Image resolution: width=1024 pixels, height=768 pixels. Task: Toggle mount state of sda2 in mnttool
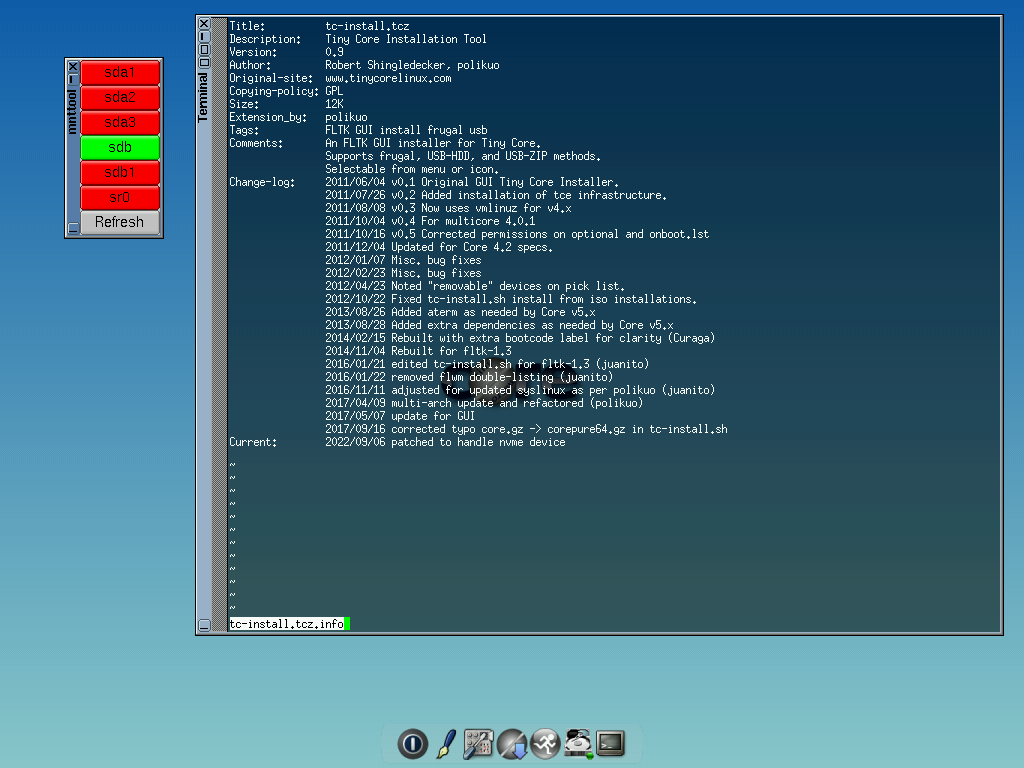120,97
